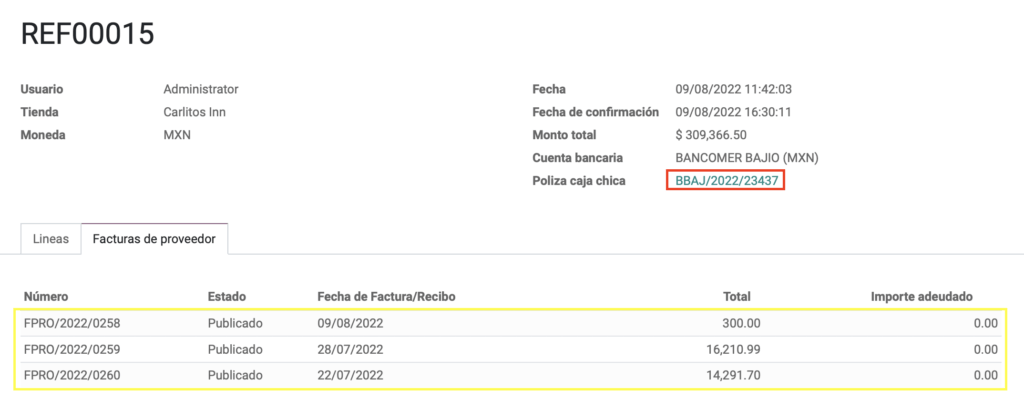Click the total amount $ 309,366.50
The image size is (1024, 410).
point(711,135)
